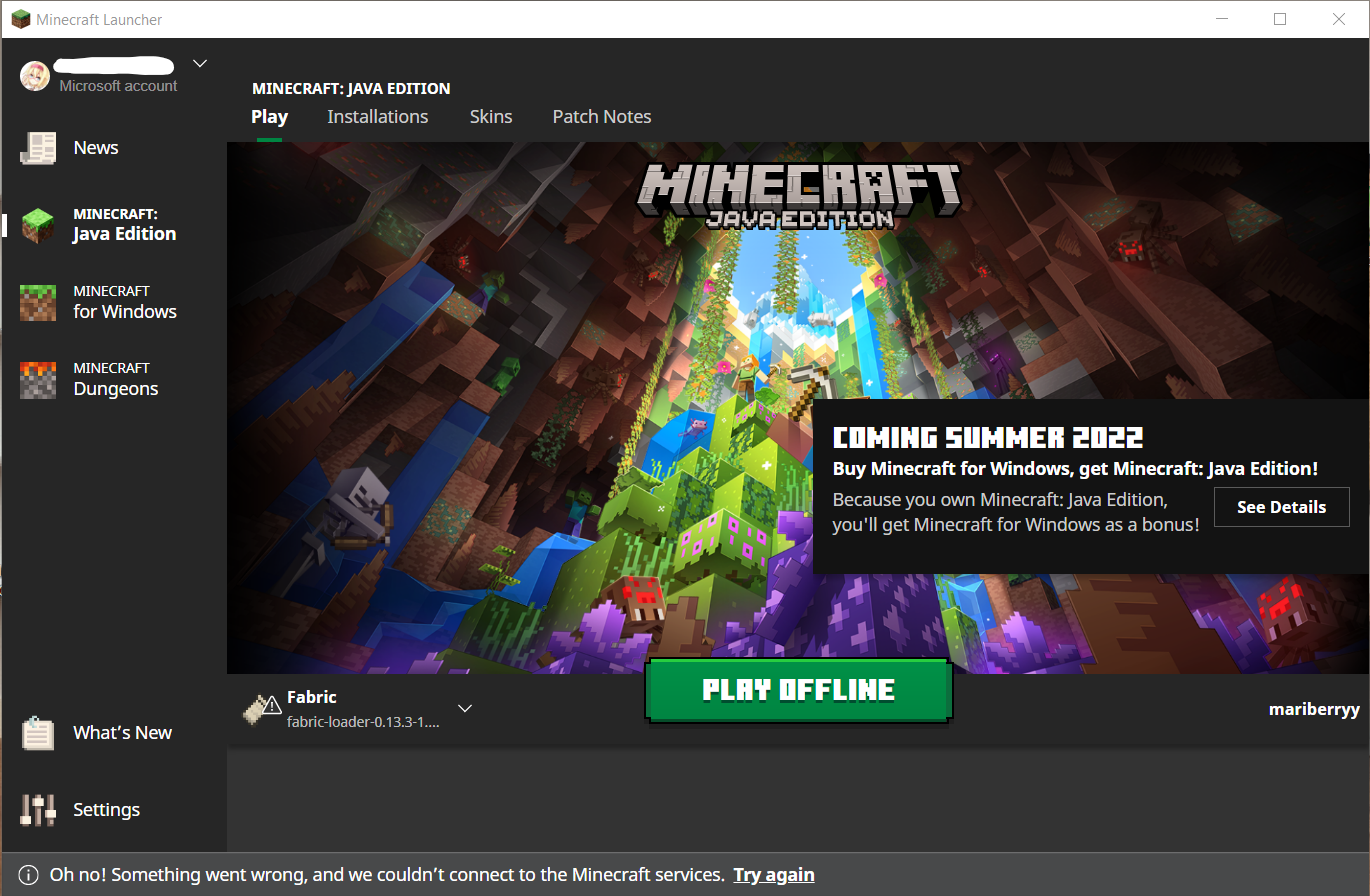1370x896 pixels.
Task: Open the What's New clipboard icon
Action: (x=39, y=733)
